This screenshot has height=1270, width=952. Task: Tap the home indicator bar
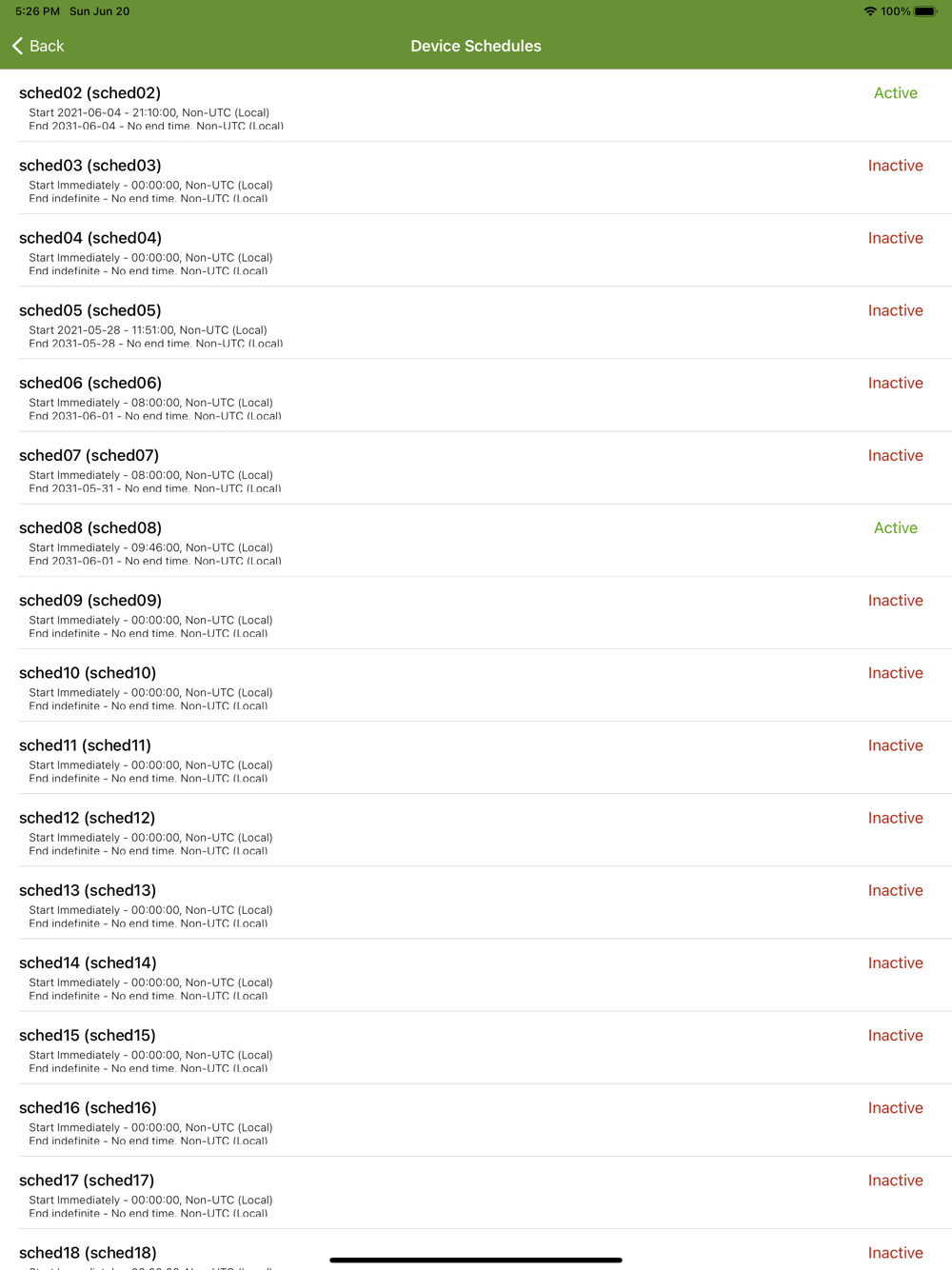coord(476,1260)
